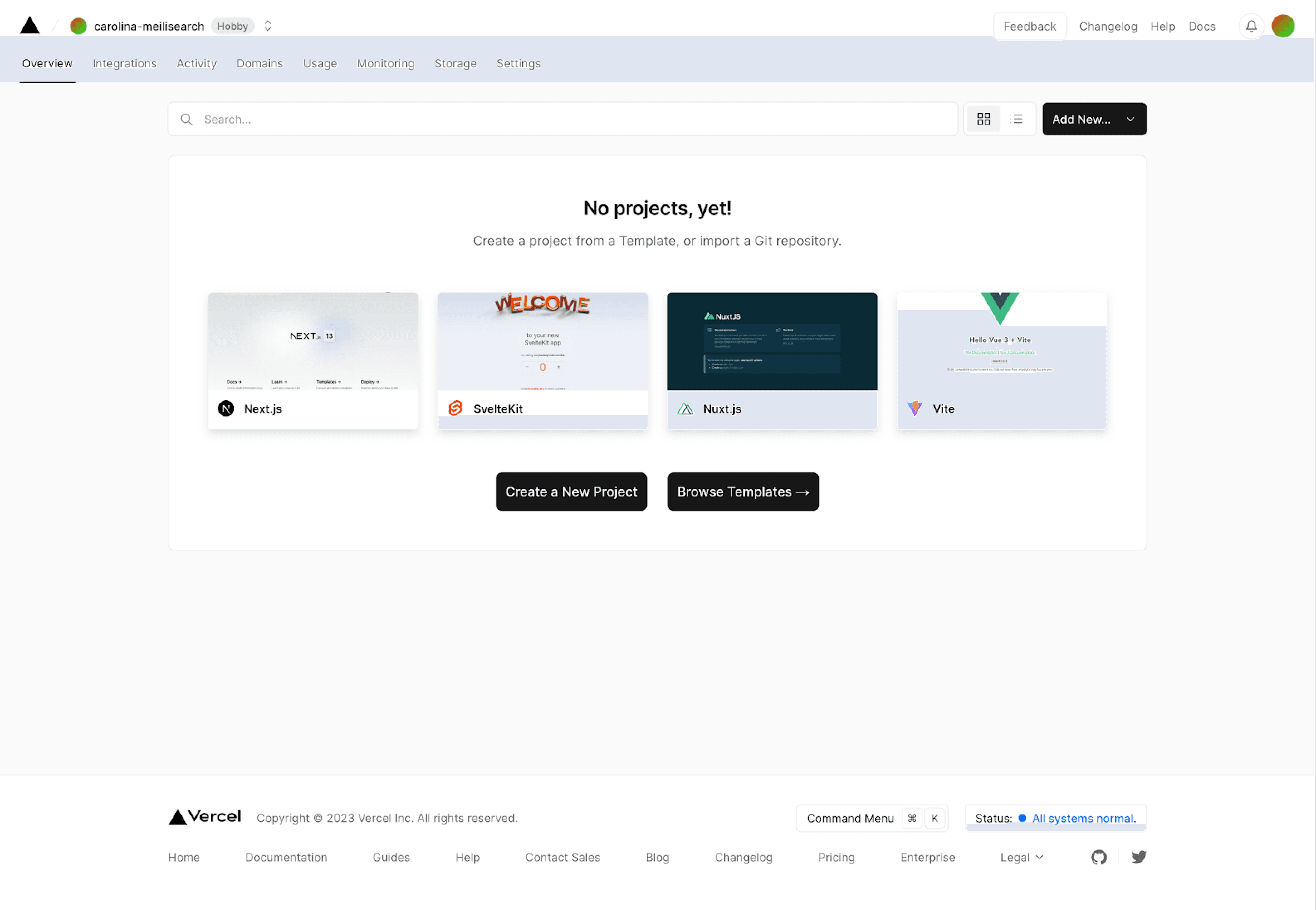Screen dimensions: 1316x910
Task: Open the Pricing footer link
Action: [x=837, y=858]
